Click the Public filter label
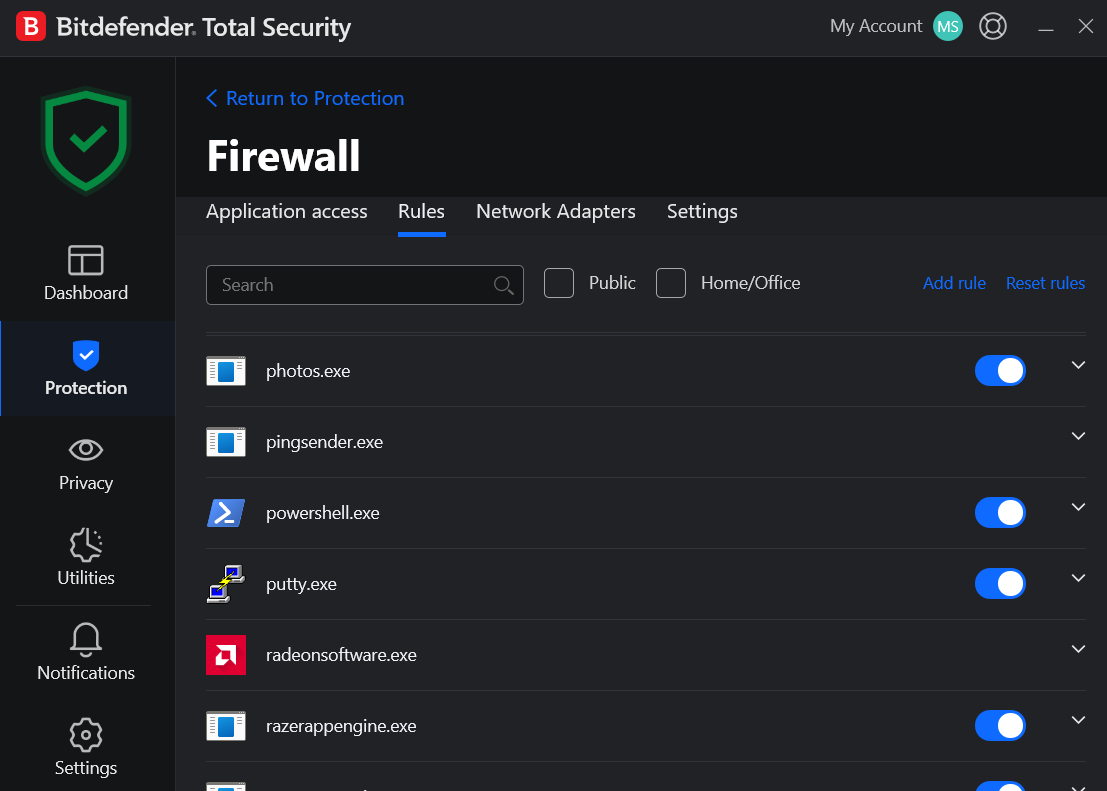The image size is (1107, 791). 612,283
